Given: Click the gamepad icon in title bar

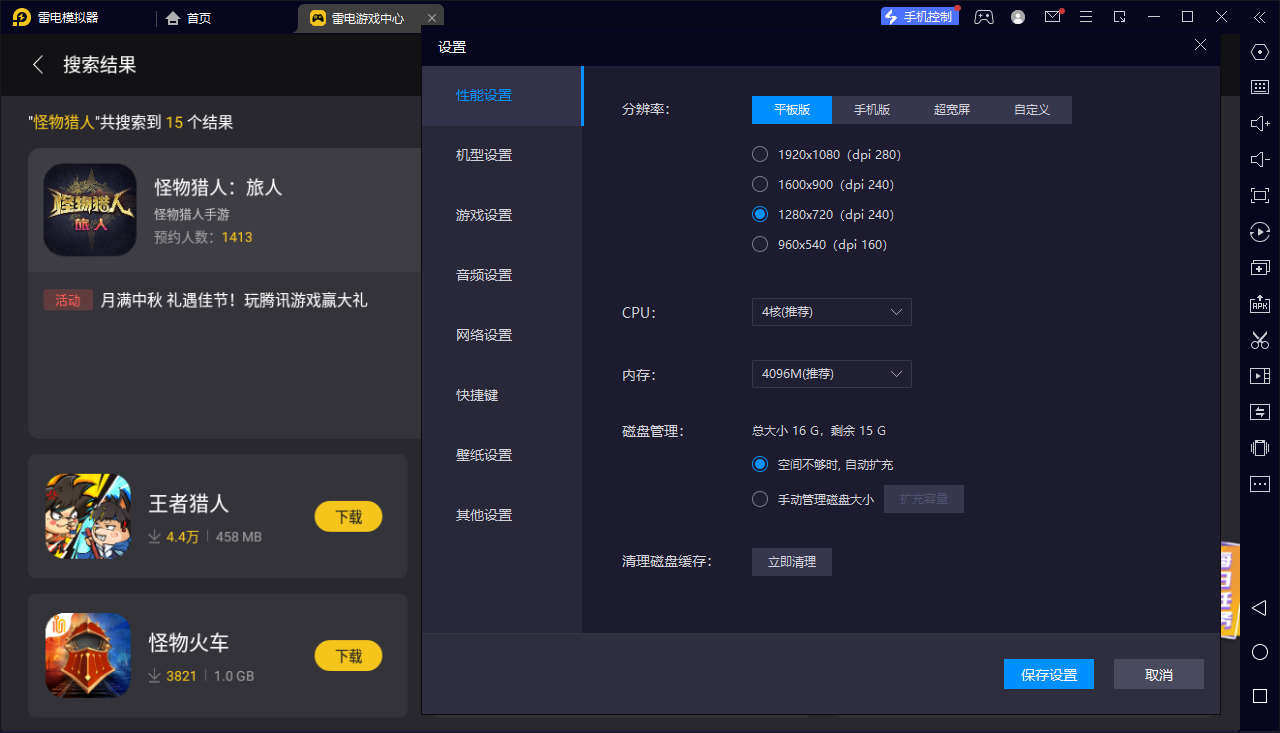Looking at the screenshot, I should 984,17.
